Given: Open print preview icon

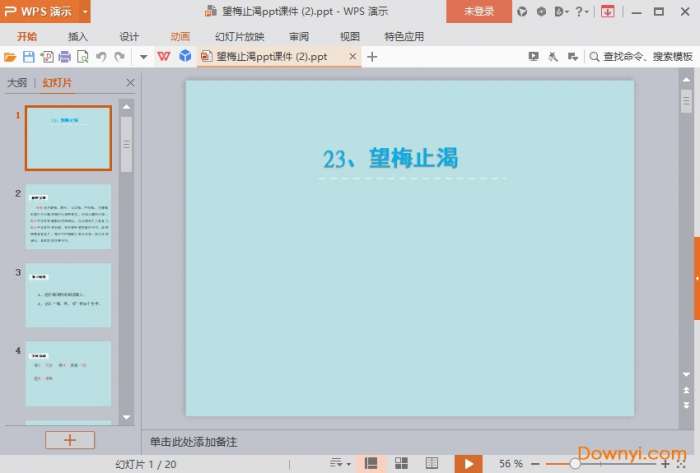Looking at the screenshot, I should pyautogui.click(x=83, y=57).
